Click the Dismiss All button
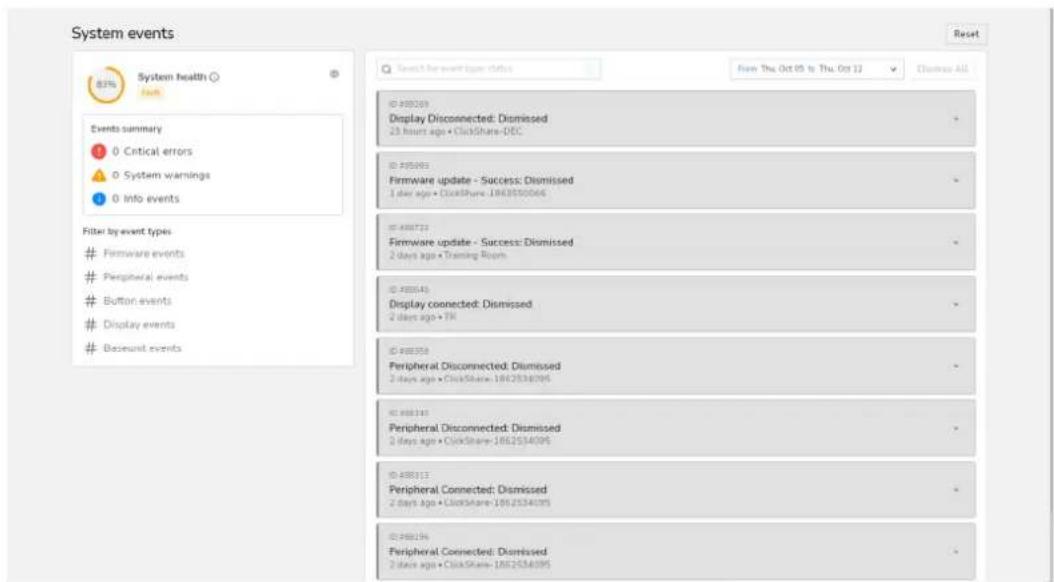Viewport: 1054px width, 582px height. pos(942,69)
